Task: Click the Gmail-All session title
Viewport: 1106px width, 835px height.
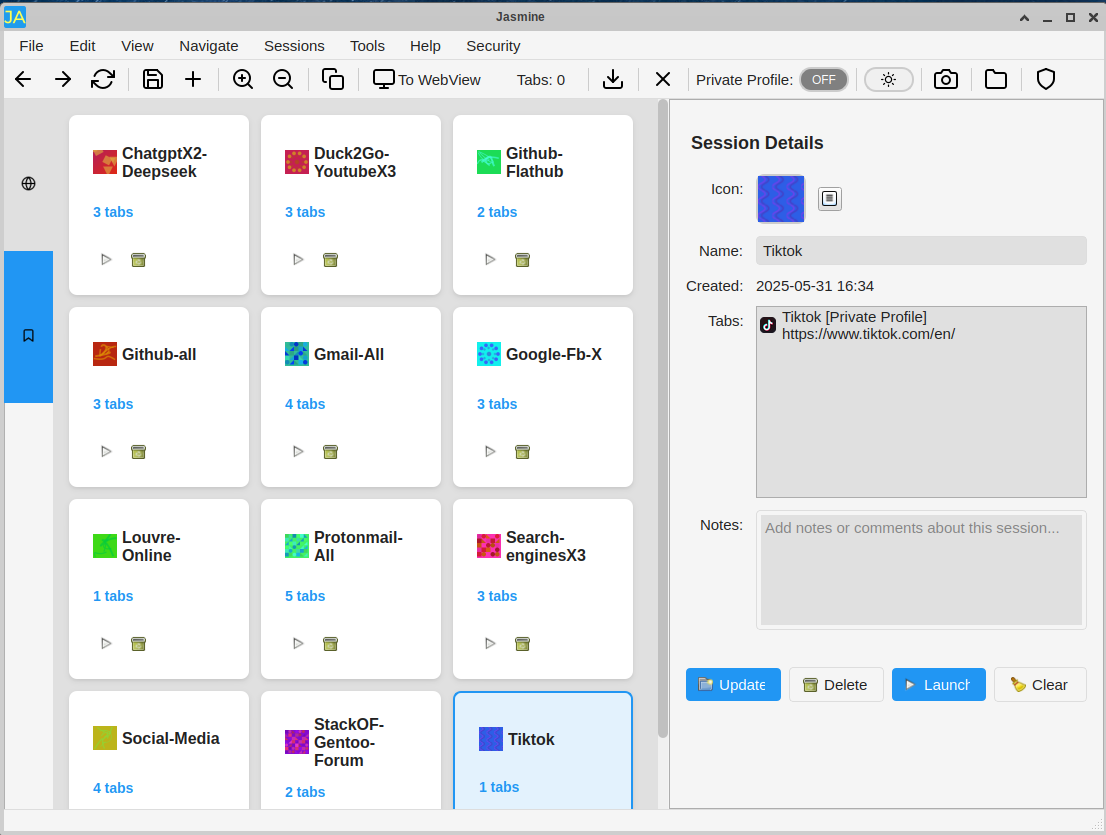Action: [348, 354]
